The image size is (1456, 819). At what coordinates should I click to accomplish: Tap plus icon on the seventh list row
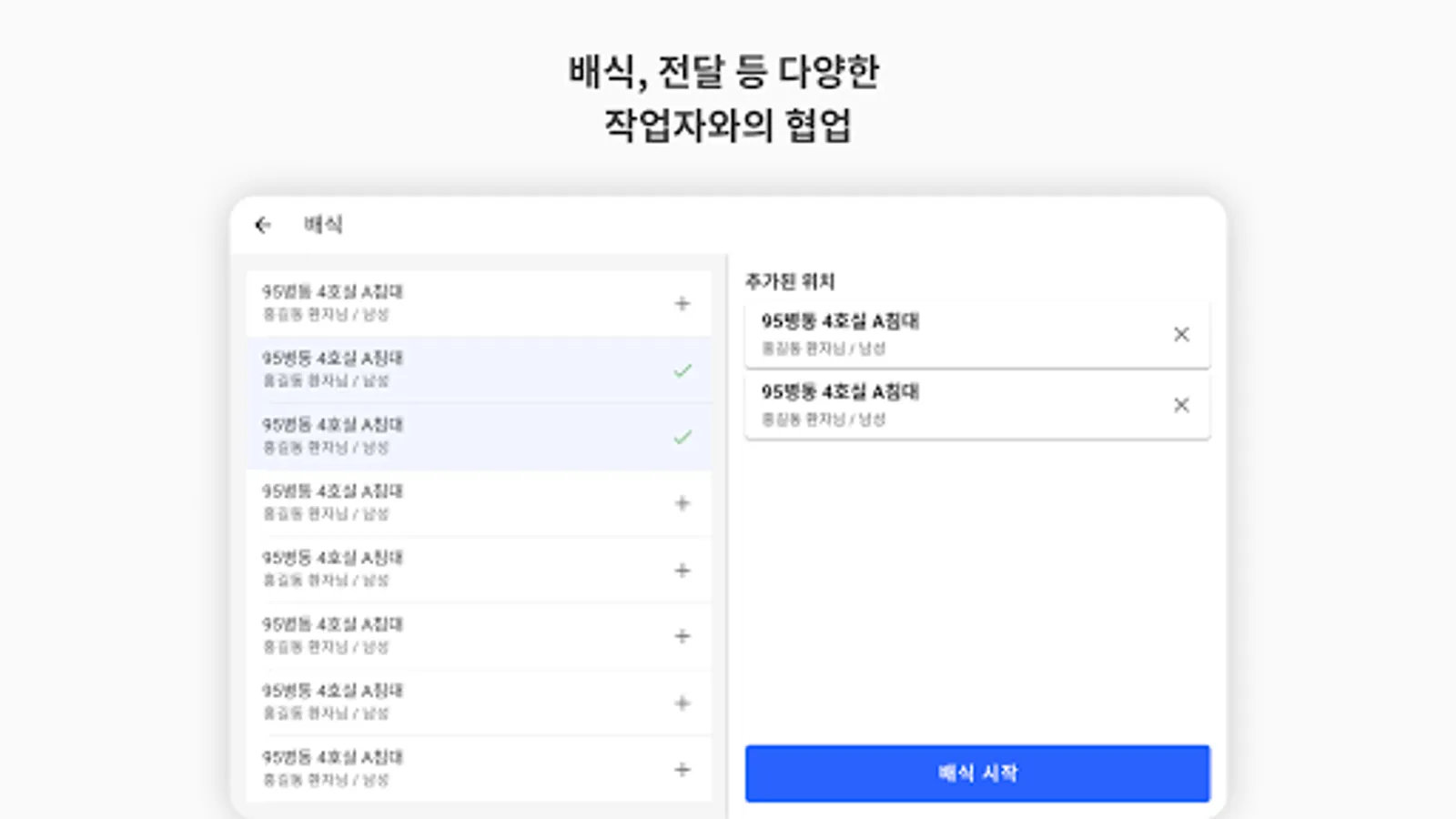click(x=682, y=703)
